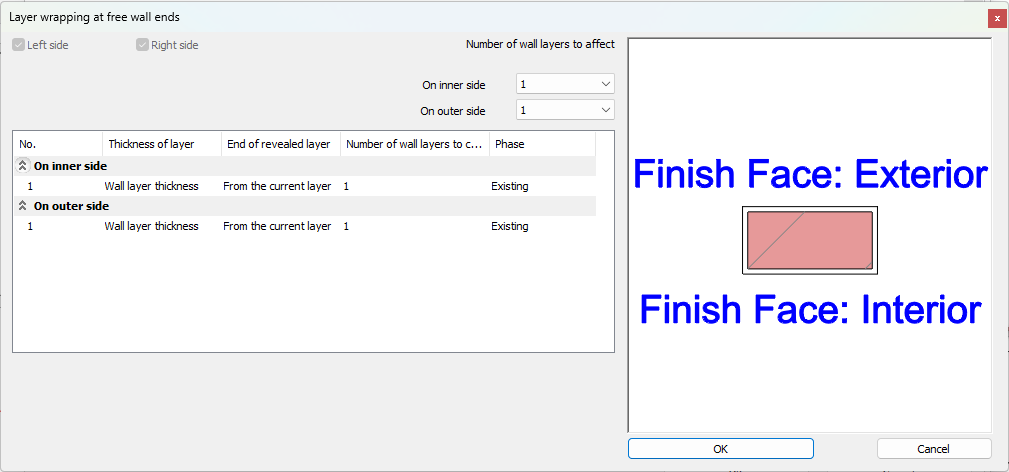Select outer side Wall layer thickness cell
The height and width of the screenshot is (472, 1009).
151,226
